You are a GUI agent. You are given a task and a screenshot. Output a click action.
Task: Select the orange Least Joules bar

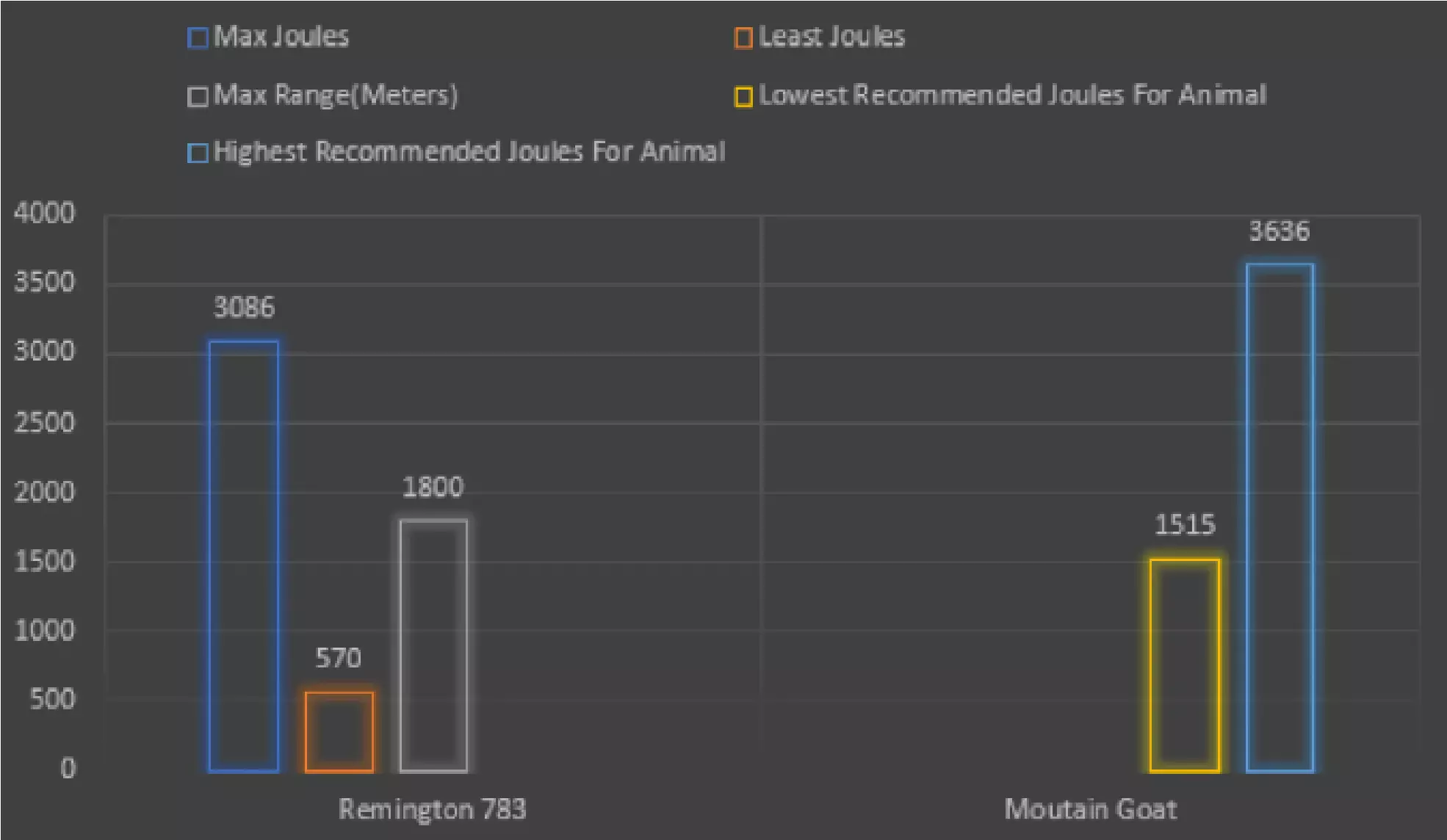tap(339, 731)
